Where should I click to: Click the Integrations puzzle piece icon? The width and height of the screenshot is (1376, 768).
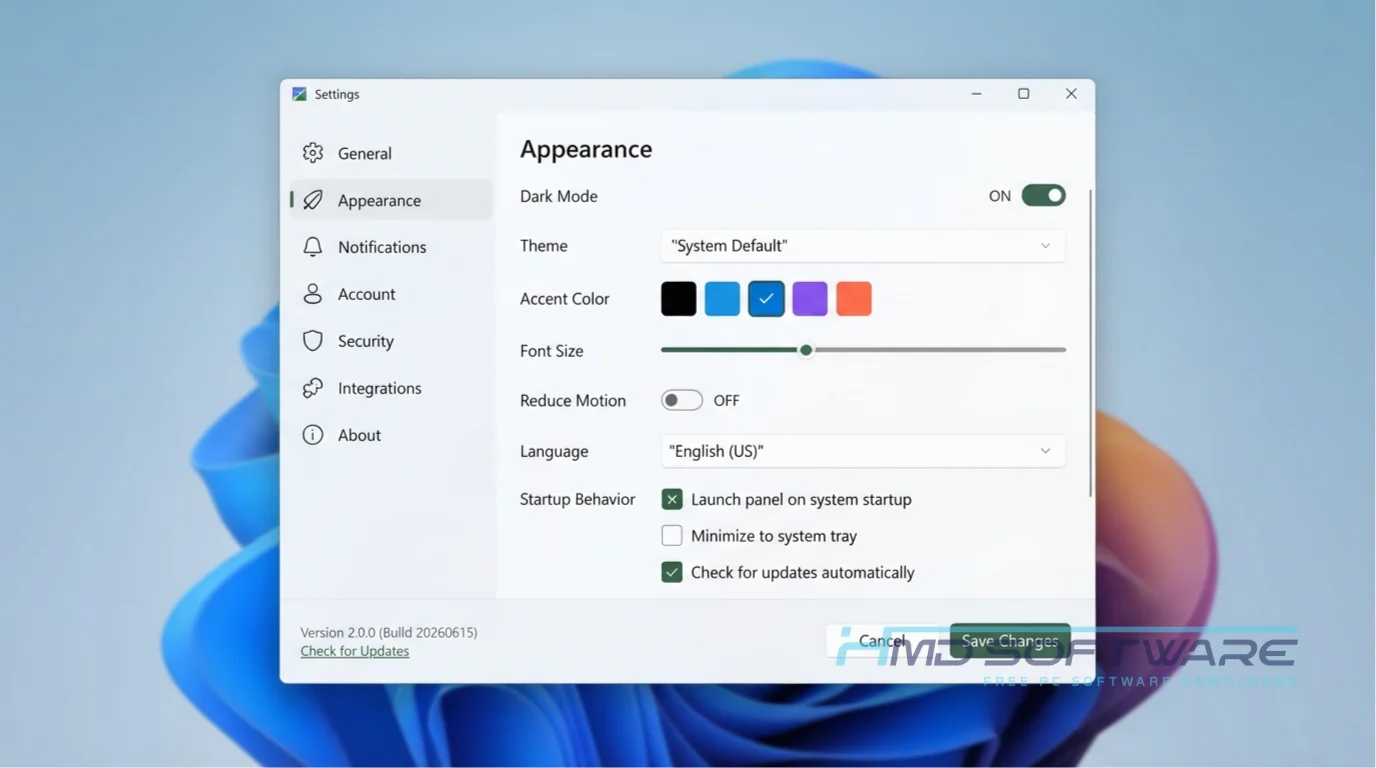coord(313,388)
